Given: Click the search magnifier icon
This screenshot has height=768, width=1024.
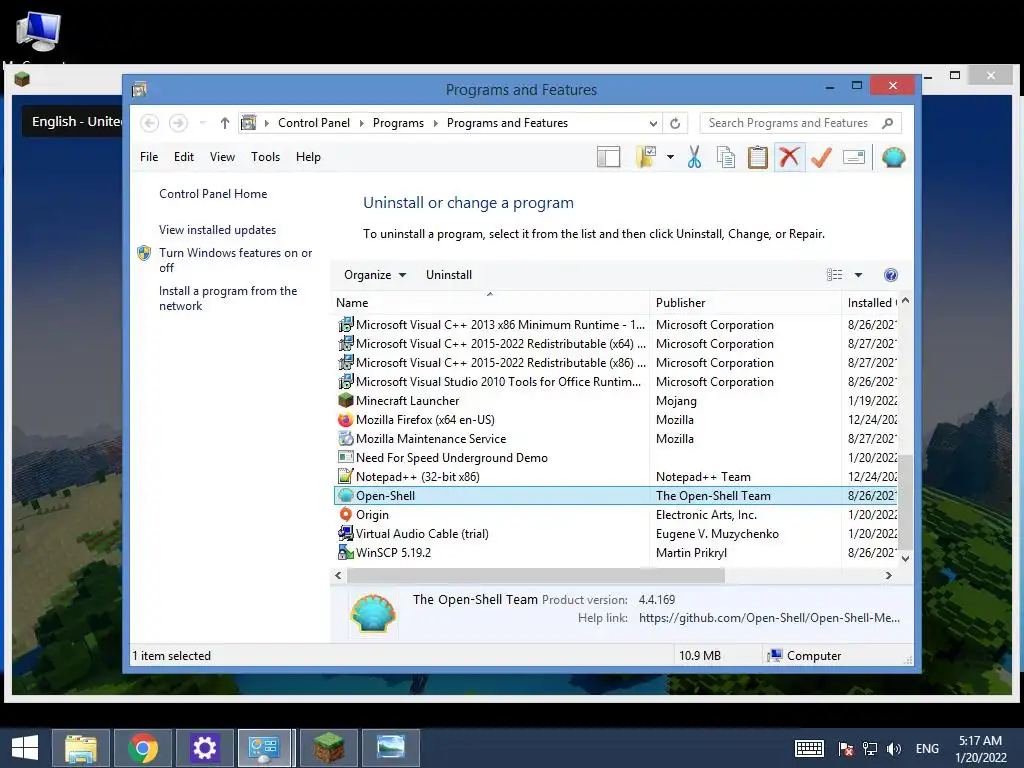Looking at the screenshot, I should click(887, 123).
